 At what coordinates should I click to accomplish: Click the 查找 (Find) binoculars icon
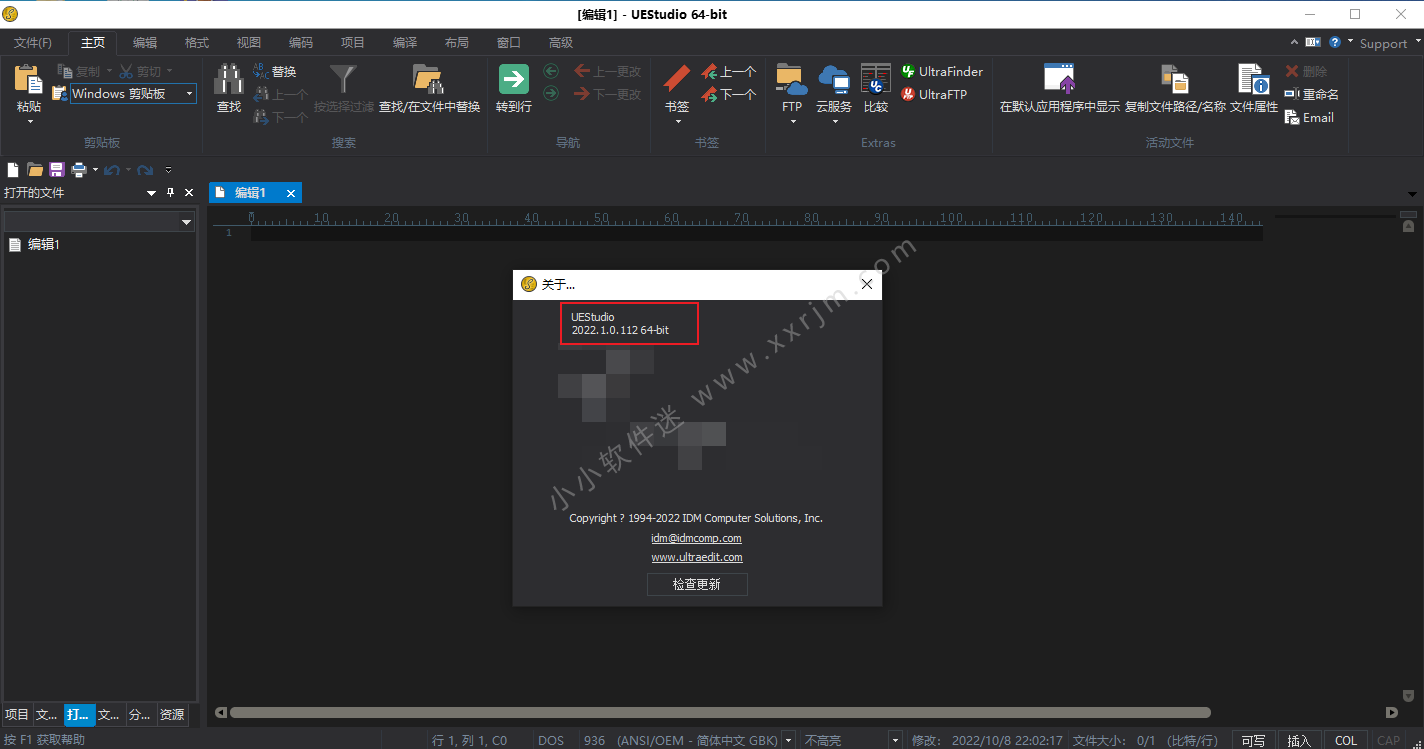[x=229, y=80]
